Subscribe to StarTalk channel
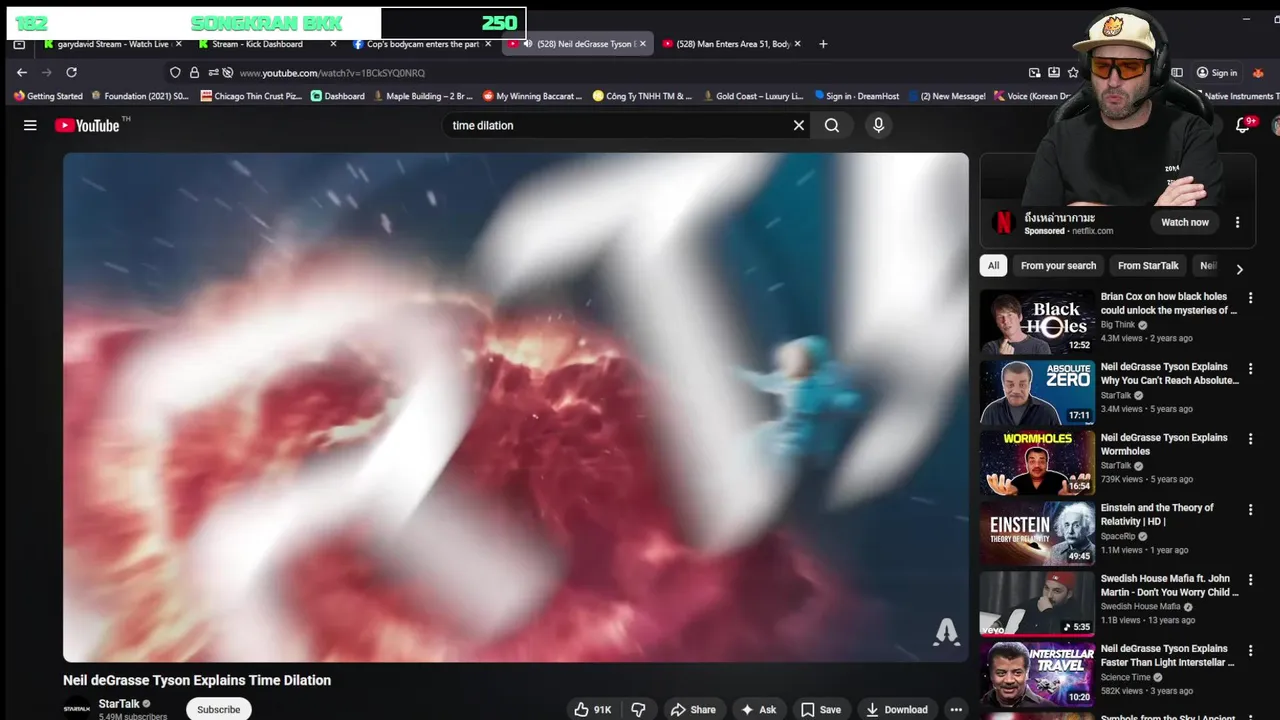 coord(218,709)
